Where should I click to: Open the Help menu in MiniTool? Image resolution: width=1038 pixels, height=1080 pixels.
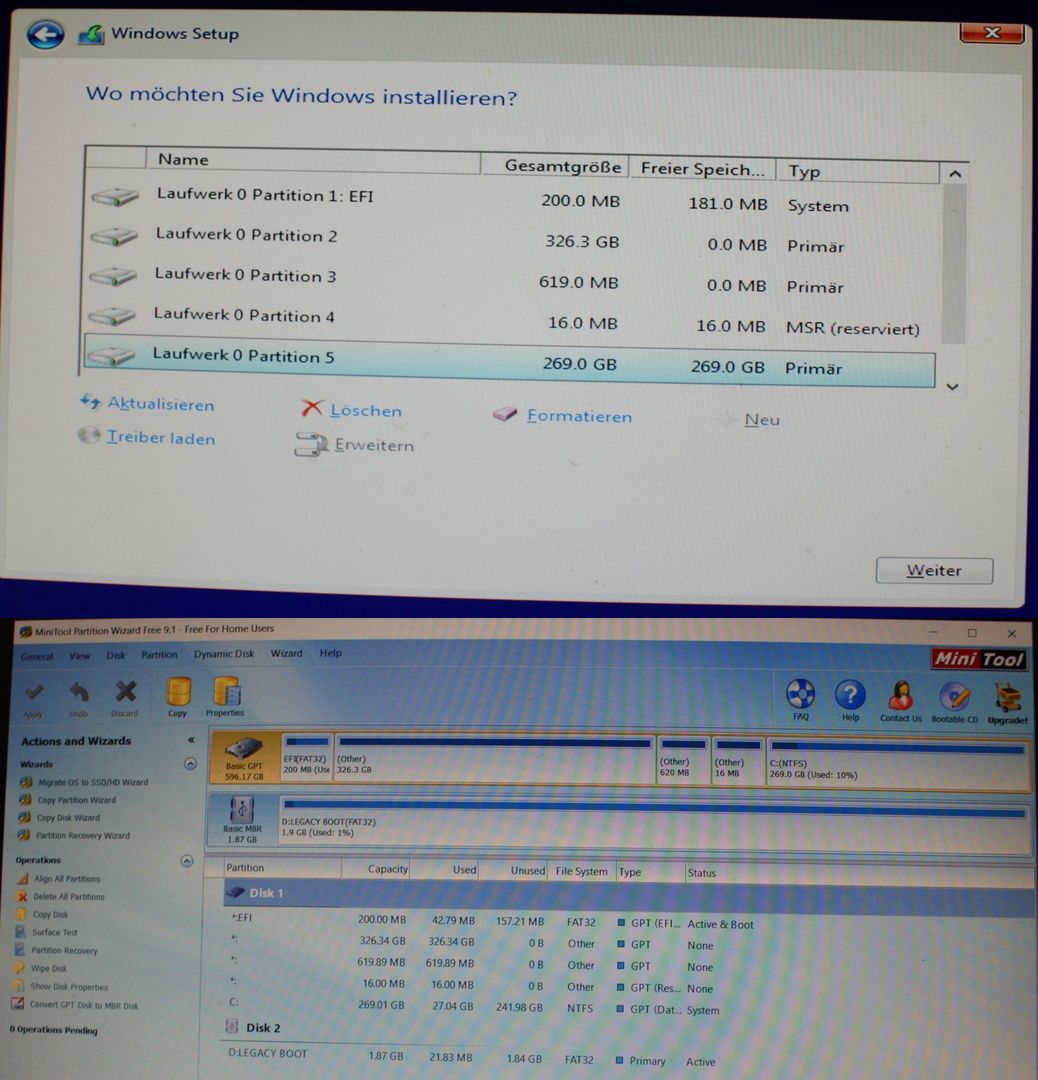pos(330,652)
